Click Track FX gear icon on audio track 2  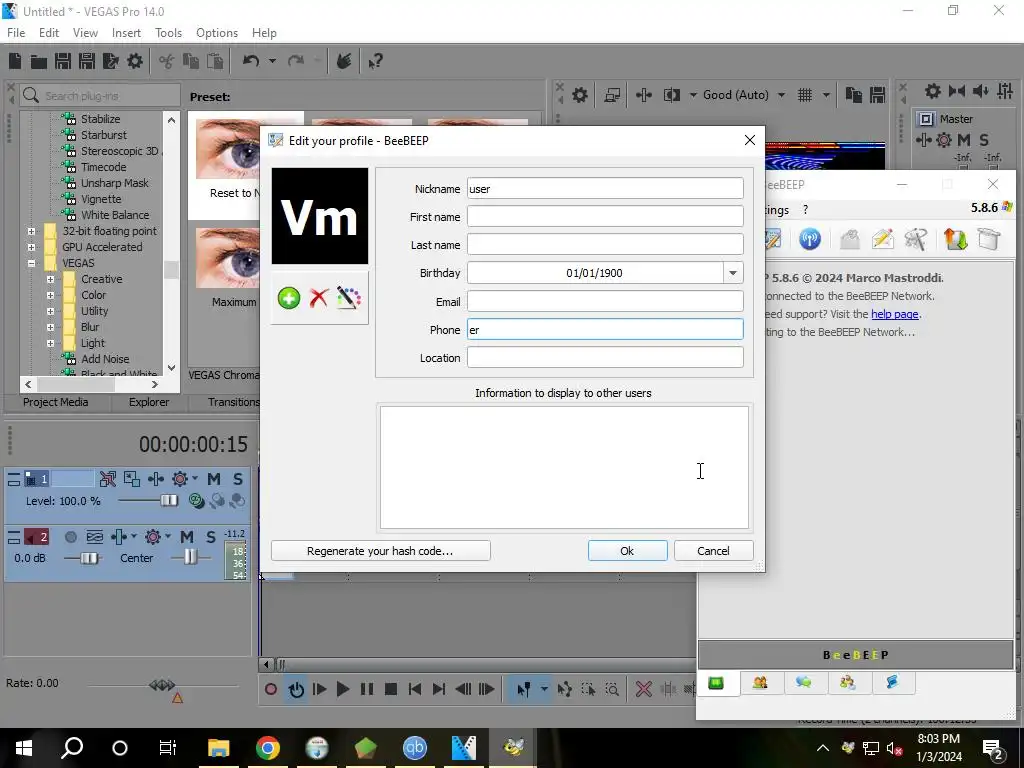153,537
